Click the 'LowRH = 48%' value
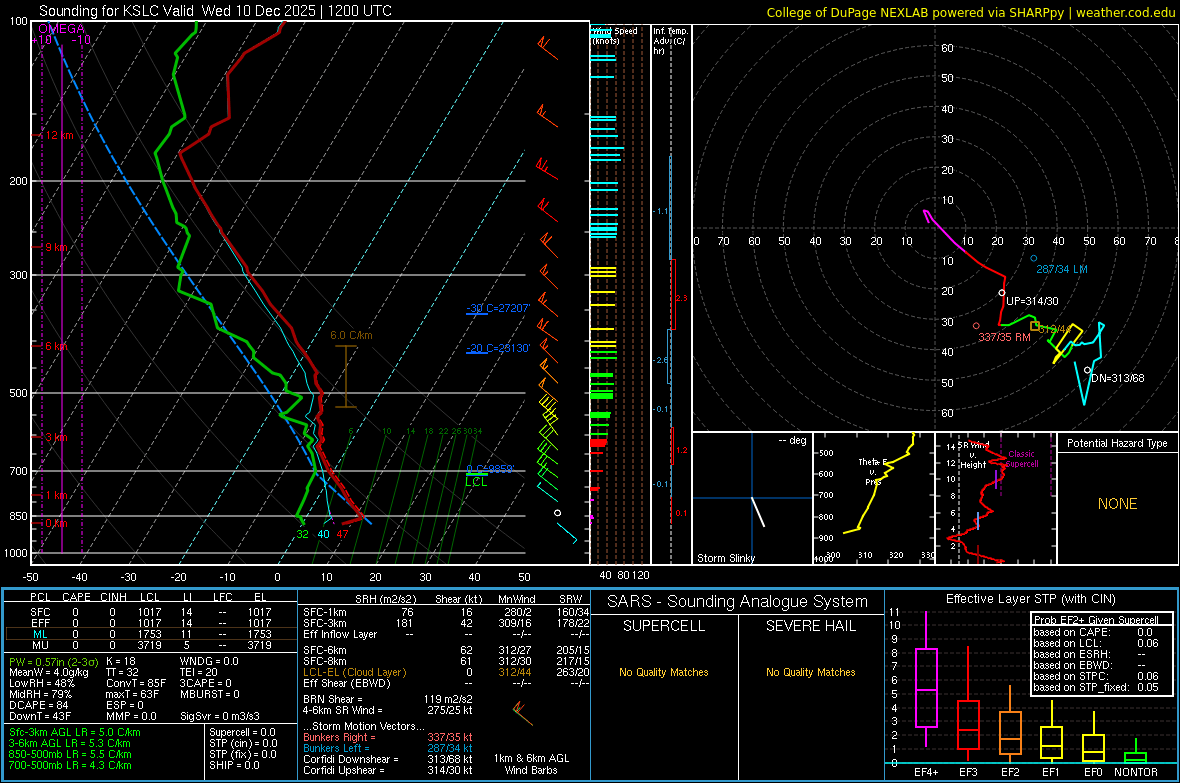1180x783 pixels. pos(42,683)
